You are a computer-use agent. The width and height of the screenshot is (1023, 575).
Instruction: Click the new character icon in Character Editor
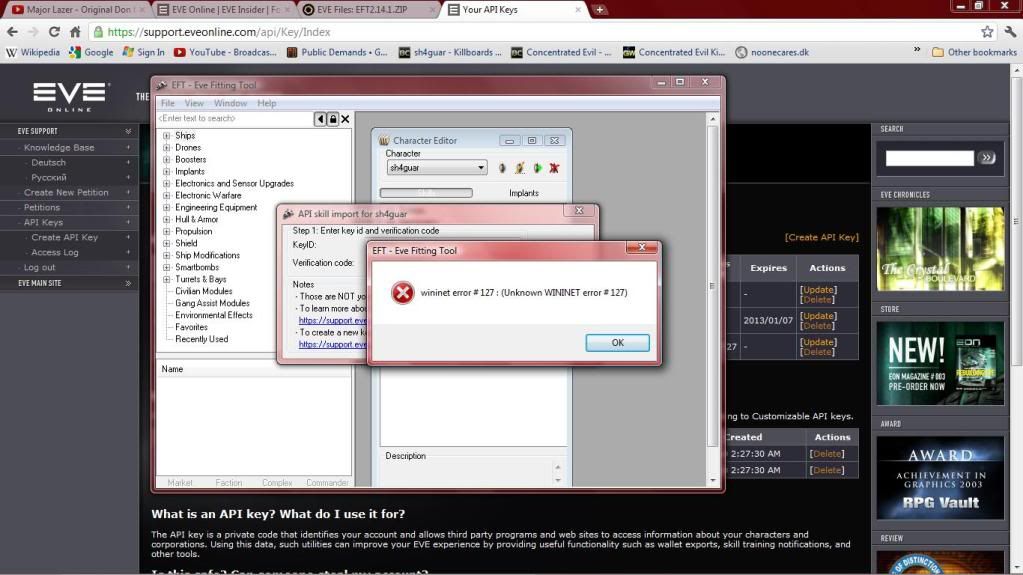tap(502, 168)
